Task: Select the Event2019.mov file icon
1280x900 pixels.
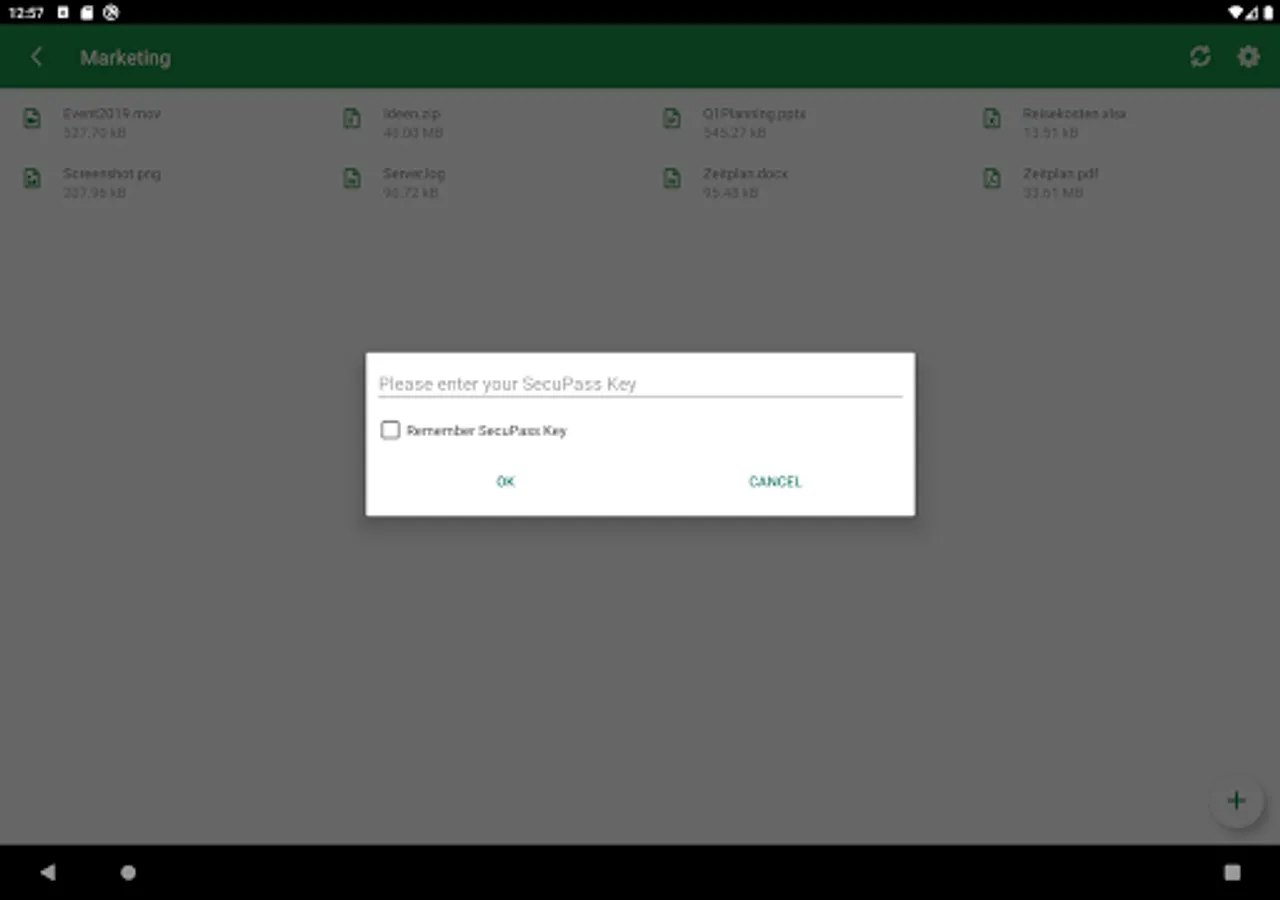Action: click(32, 119)
